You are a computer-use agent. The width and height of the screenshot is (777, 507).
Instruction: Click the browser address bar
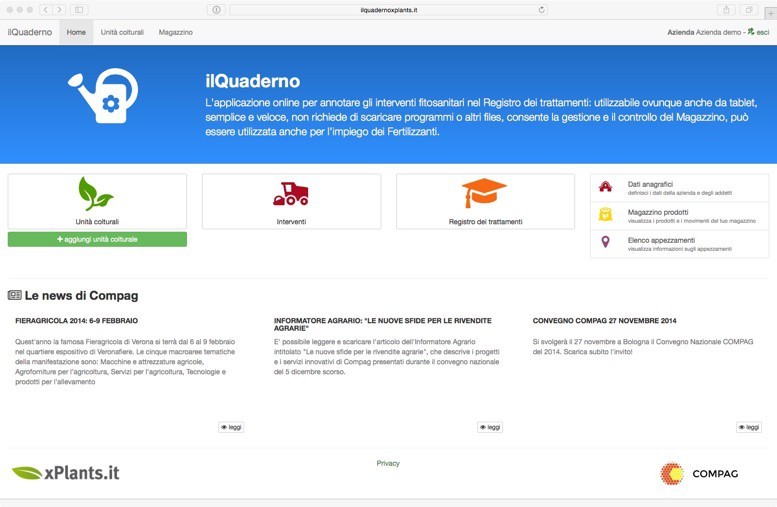pos(388,10)
